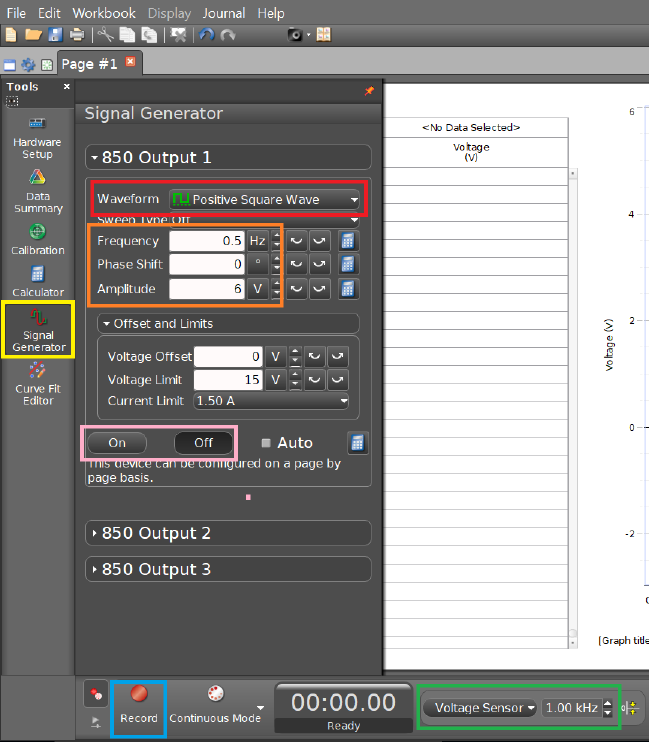Click Journal snapshot camera icon
The image size is (649, 742).
[295, 35]
